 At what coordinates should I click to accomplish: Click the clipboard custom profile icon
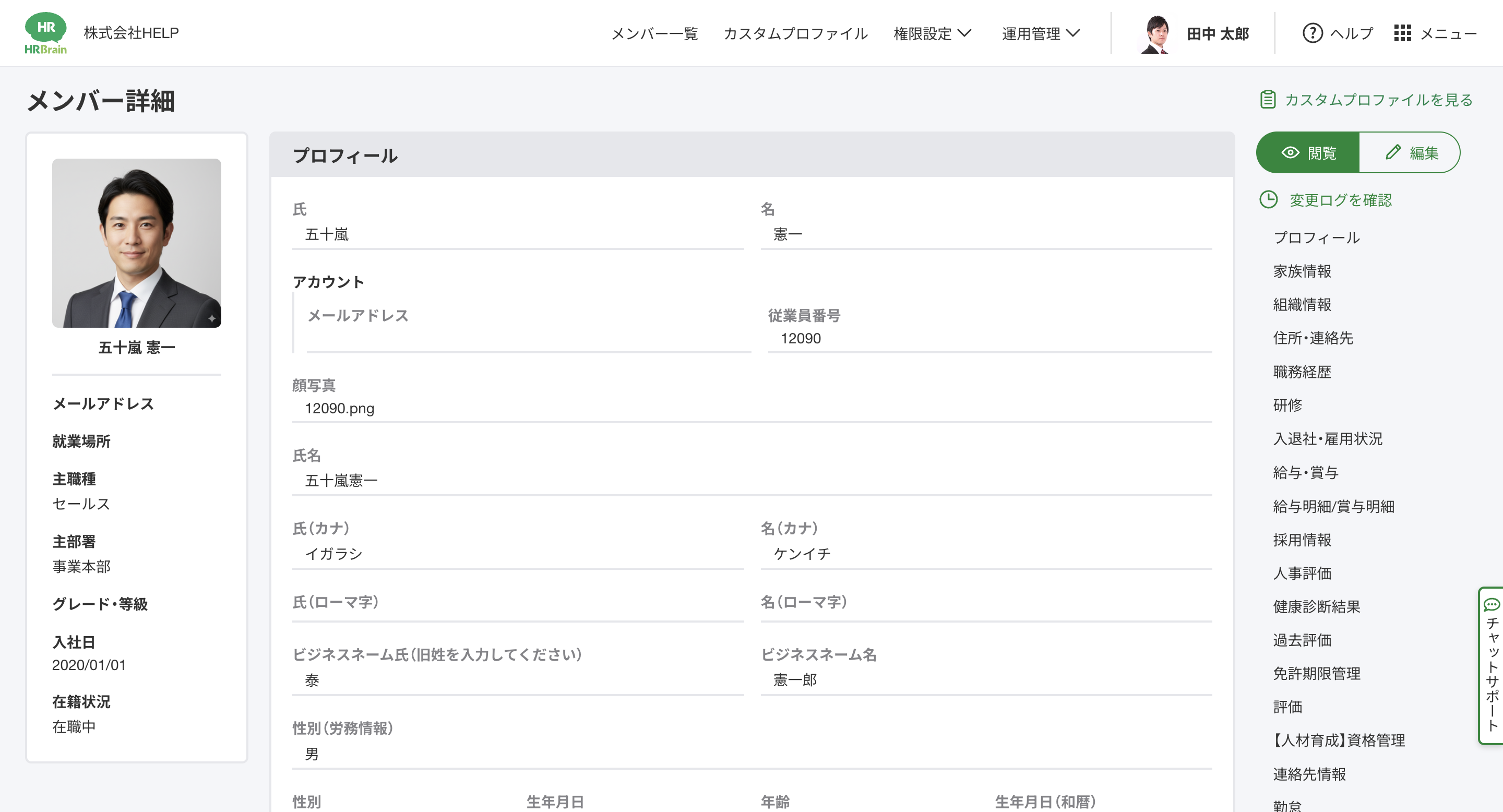coord(1267,100)
